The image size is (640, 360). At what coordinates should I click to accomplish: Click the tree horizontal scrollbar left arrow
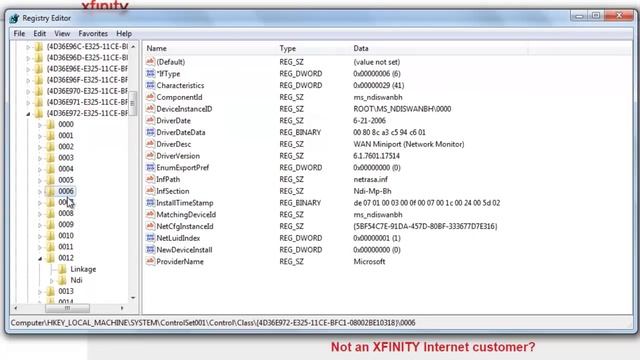pos(16,308)
